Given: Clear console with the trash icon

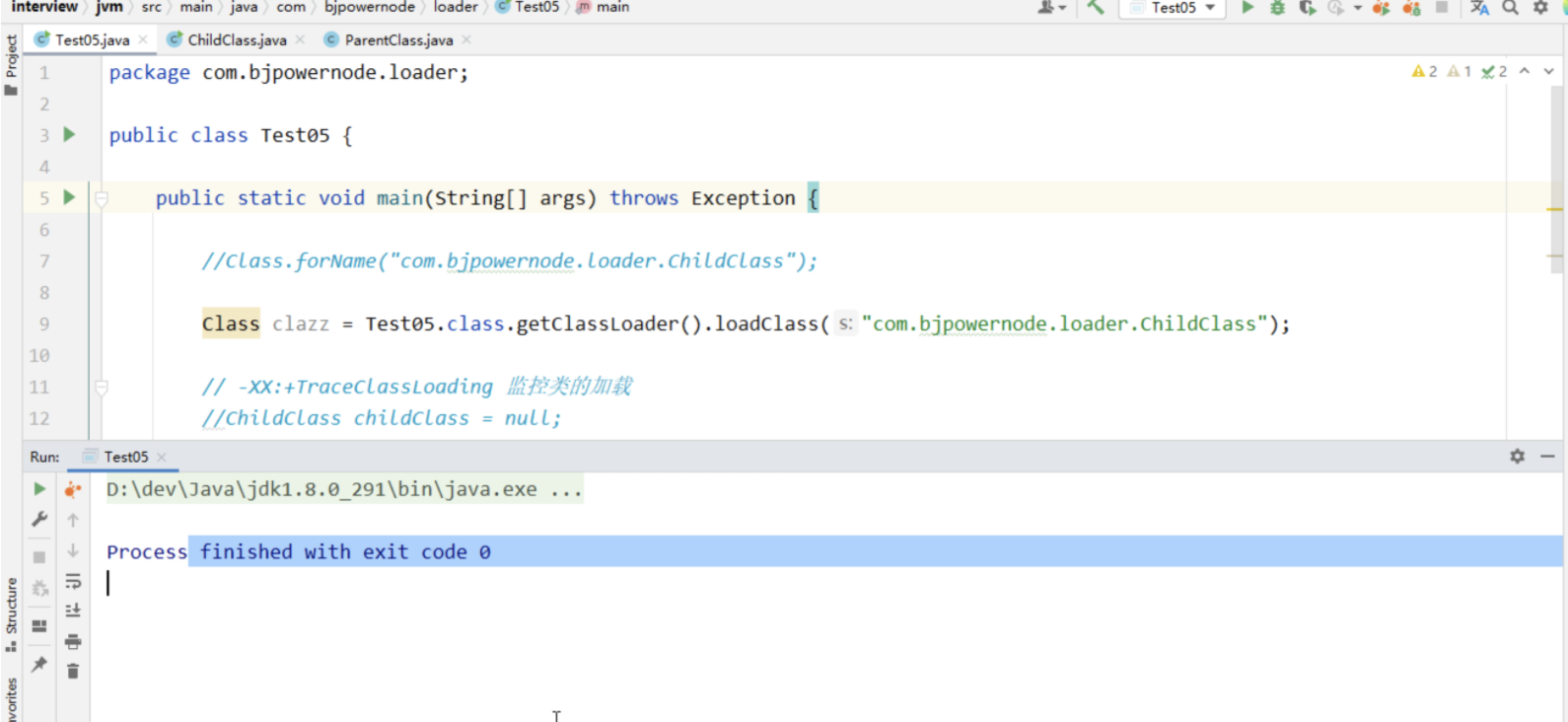Looking at the screenshot, I should coord(73,671).
